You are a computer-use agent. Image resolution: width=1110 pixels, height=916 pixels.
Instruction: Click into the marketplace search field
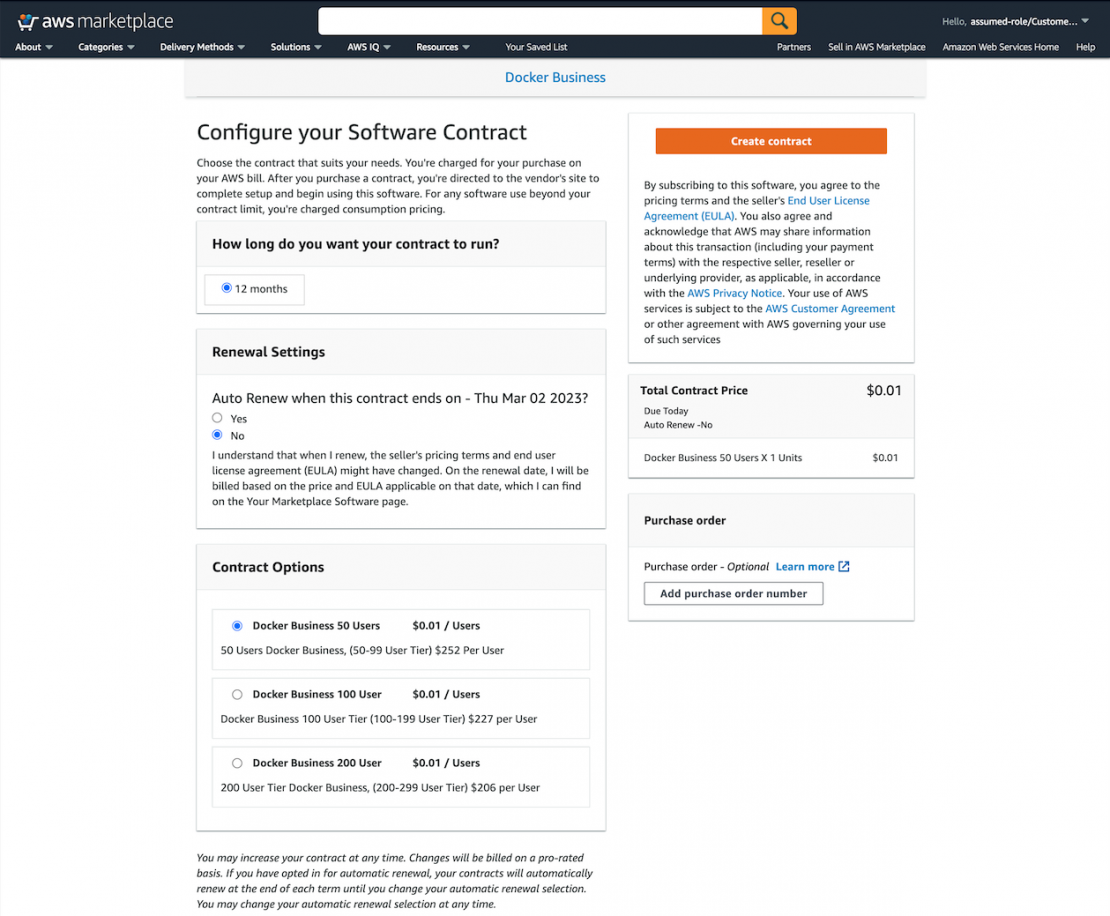click(x=540, y=21)
